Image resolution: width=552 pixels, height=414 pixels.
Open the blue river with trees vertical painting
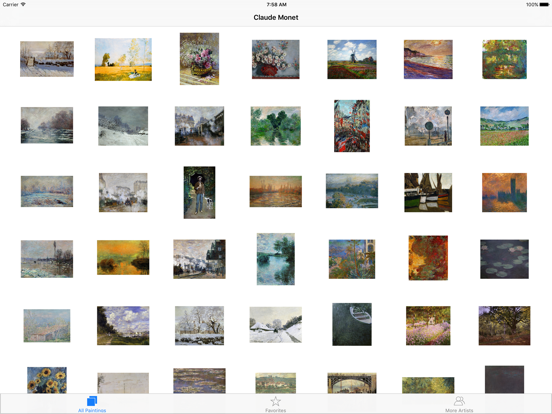tap(276, 259)
